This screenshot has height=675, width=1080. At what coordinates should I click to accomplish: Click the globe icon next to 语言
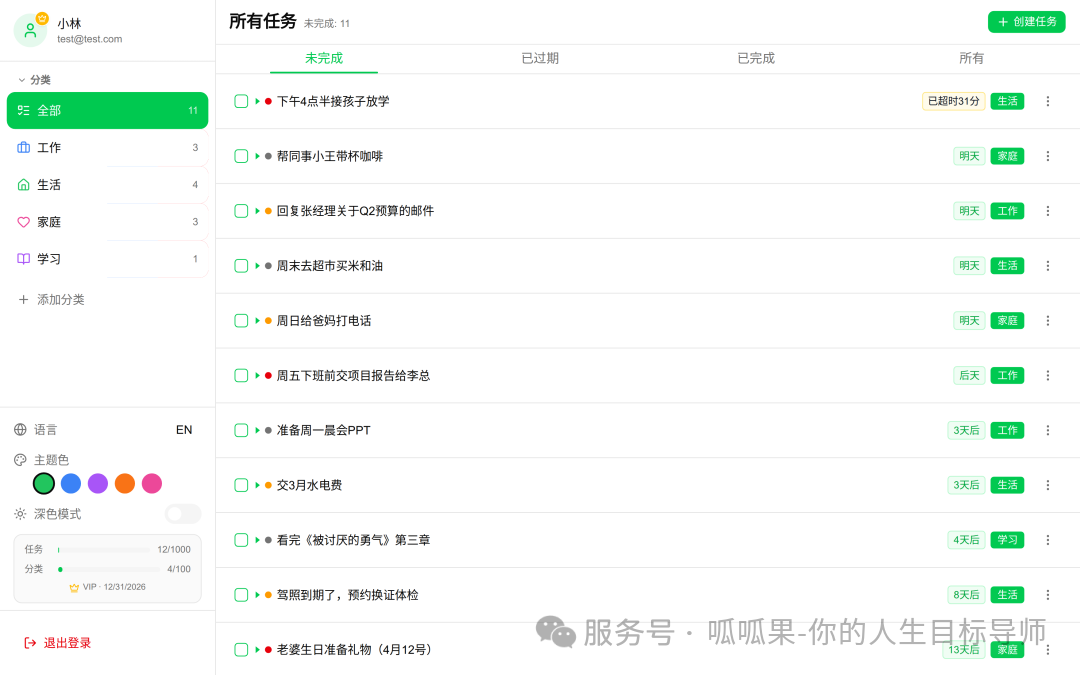tap(22, 429)
